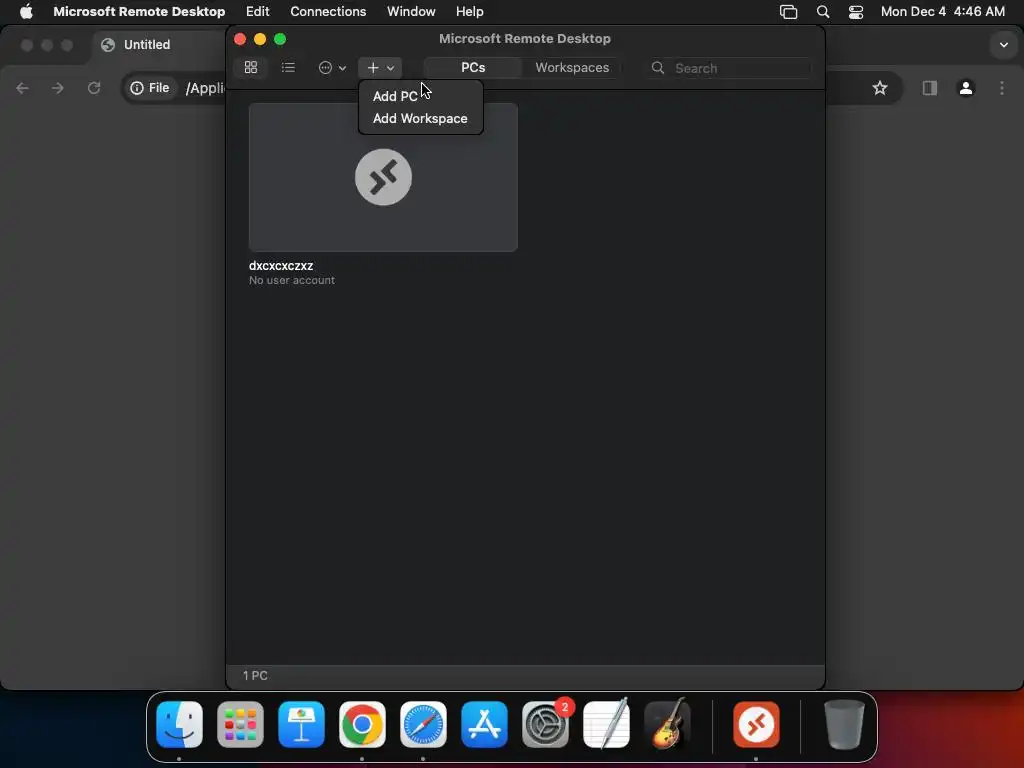
Task: Go forward in the Chrome window
Action: pos(58,88)
